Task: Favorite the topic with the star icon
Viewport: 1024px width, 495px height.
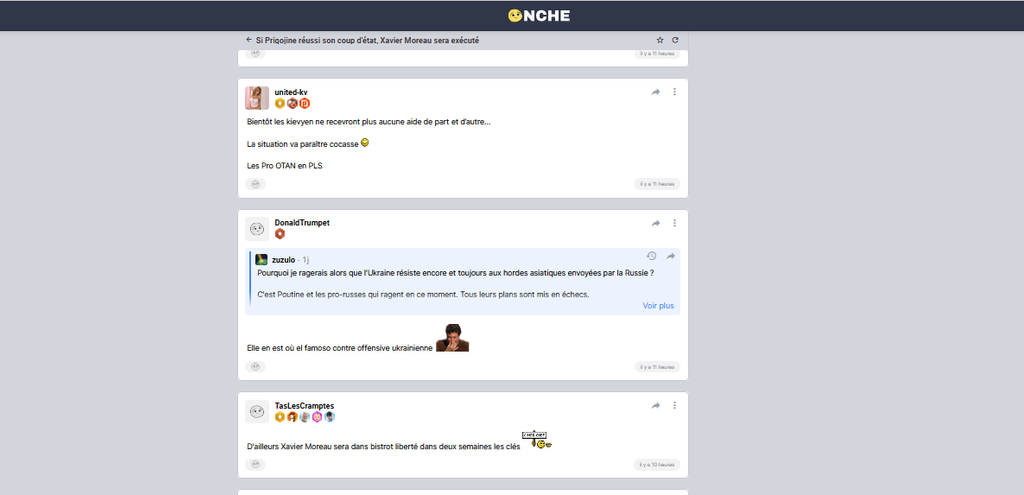Action: coord(660,40)
